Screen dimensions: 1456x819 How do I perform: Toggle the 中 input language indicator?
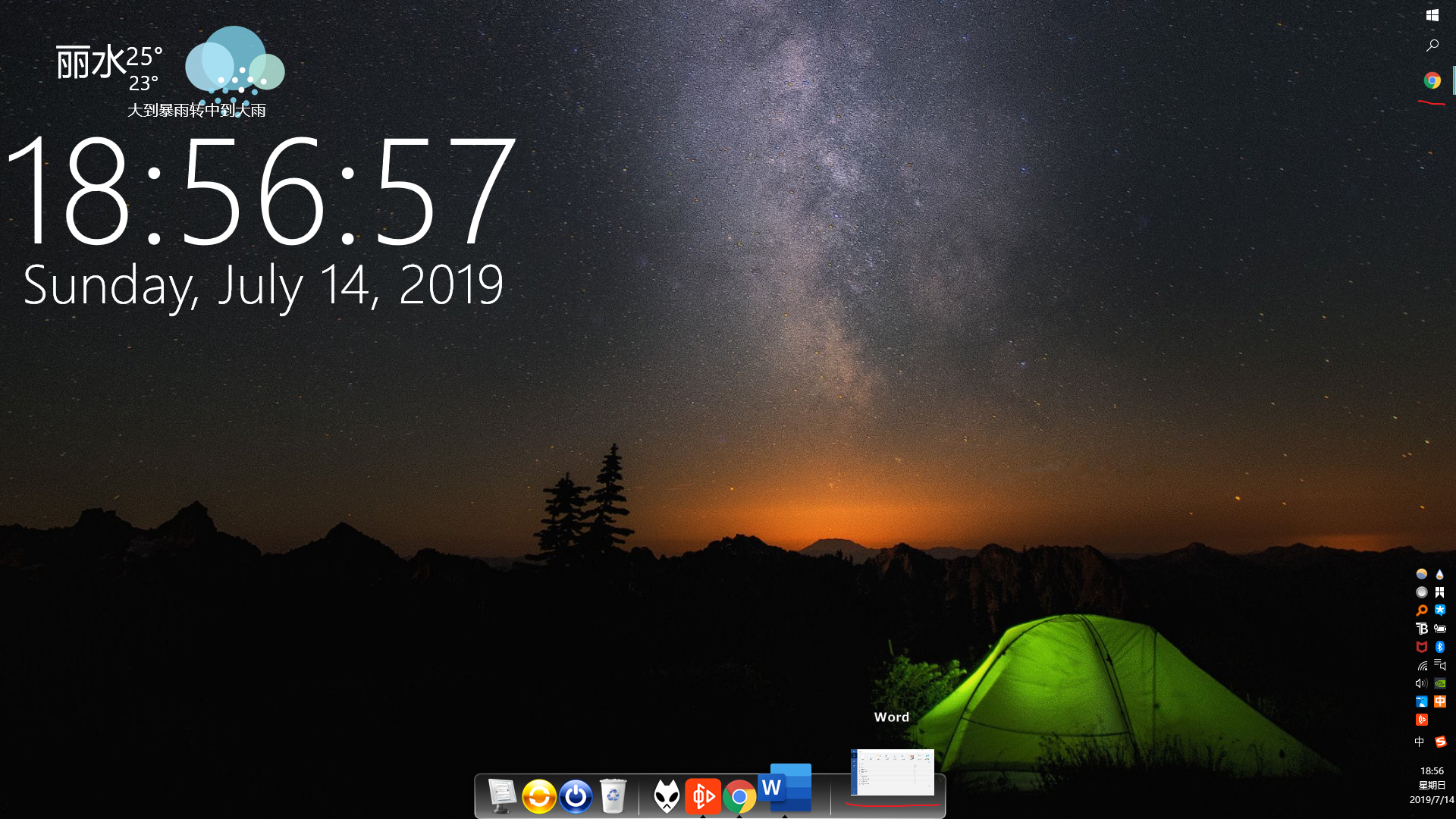point(1419,742)
